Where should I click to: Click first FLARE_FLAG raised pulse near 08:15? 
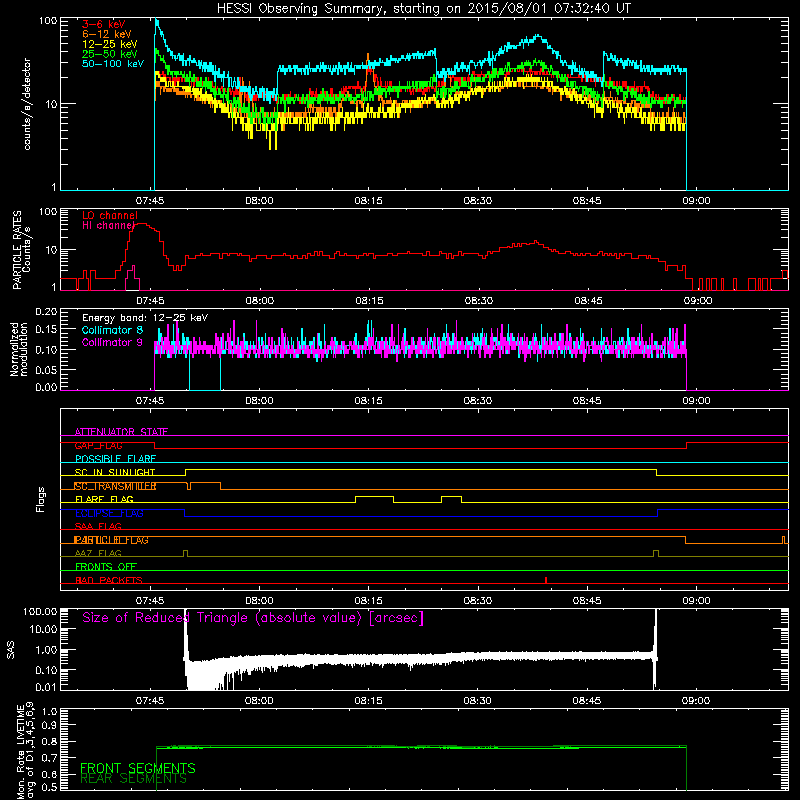tap(374, 497)
